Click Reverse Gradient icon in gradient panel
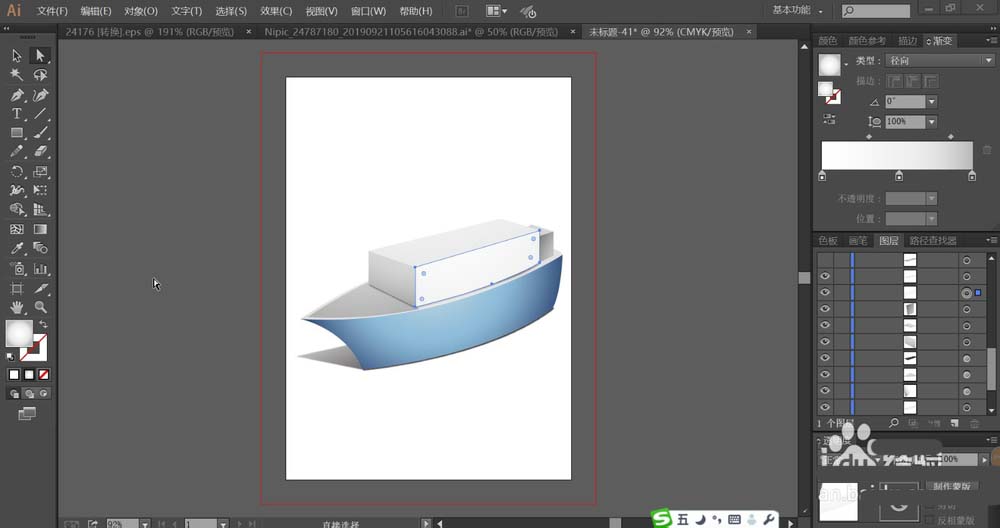The height and width of the screenshot is (528, 1000). click(x=829, y=119)
